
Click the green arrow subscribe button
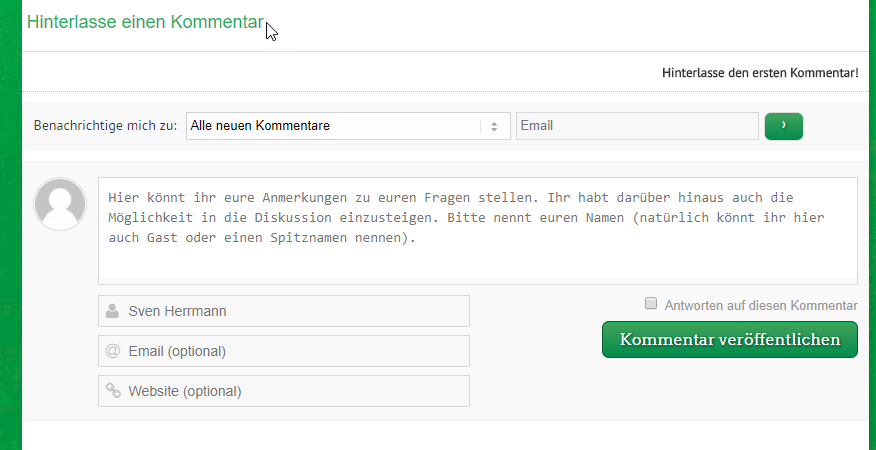pos(783,126)
